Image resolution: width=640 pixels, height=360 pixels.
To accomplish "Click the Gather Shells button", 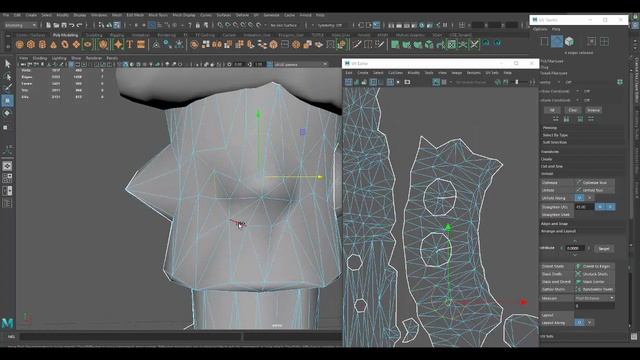I will pos(557,289).
